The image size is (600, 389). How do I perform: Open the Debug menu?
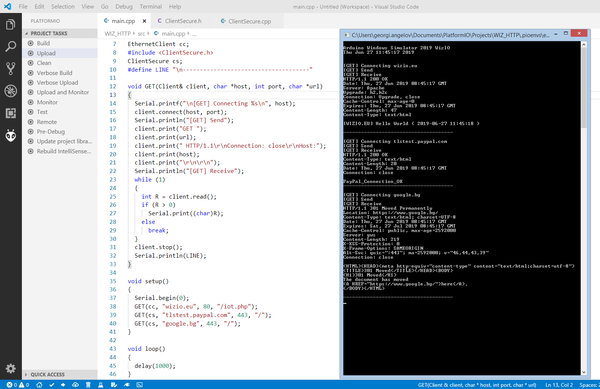coord(124,7)
